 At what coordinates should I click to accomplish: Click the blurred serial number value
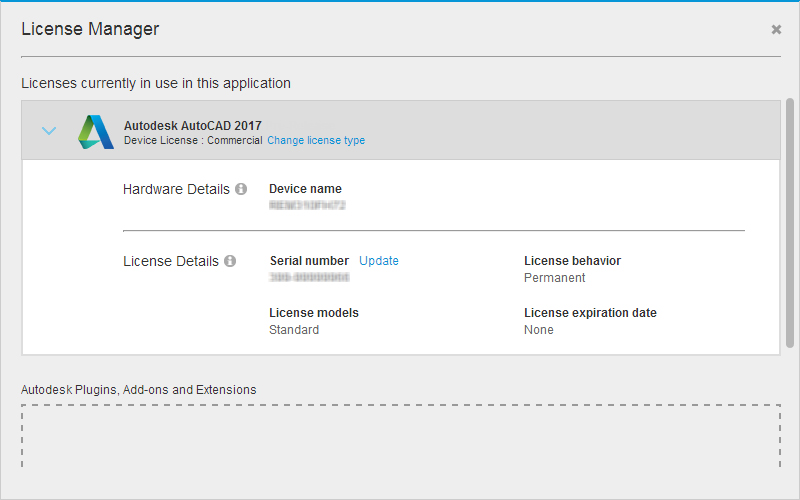coord(309,277)
